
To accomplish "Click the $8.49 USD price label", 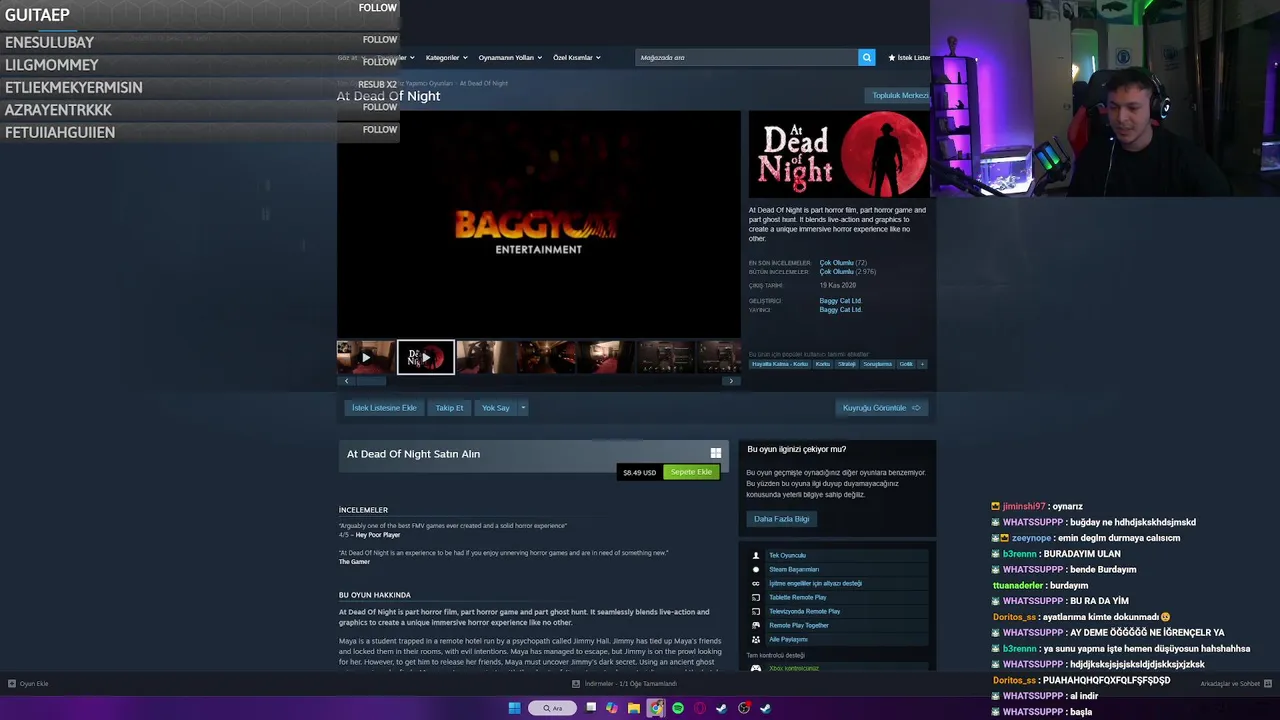I will coord(640,472).
